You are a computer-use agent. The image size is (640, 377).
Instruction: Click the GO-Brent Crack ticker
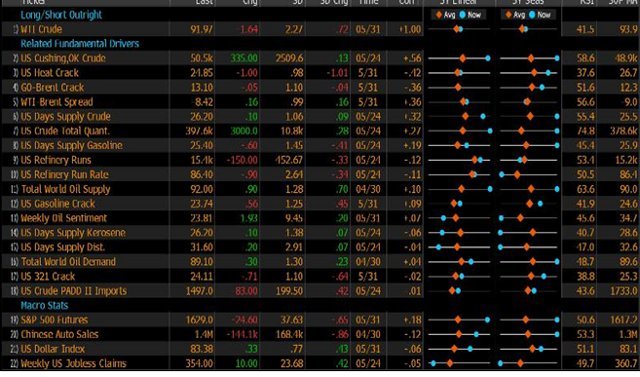pos(52,87)
